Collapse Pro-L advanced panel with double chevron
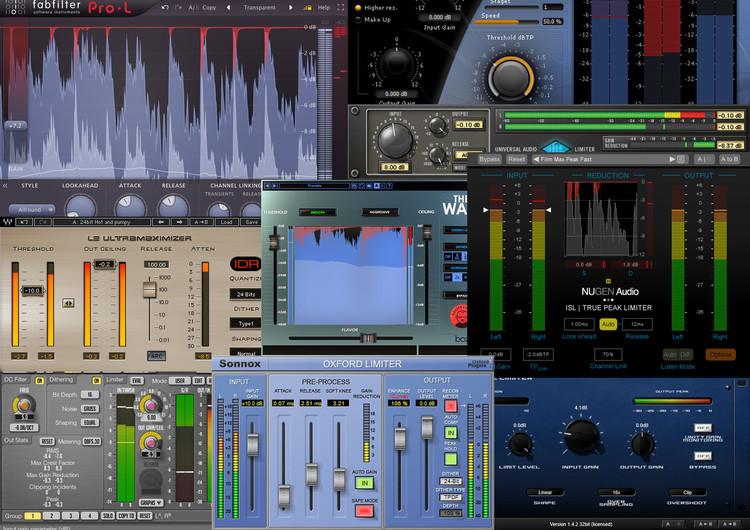Image resolution: width=750 pixels, height=530 pixels. [x=5, y=185]
